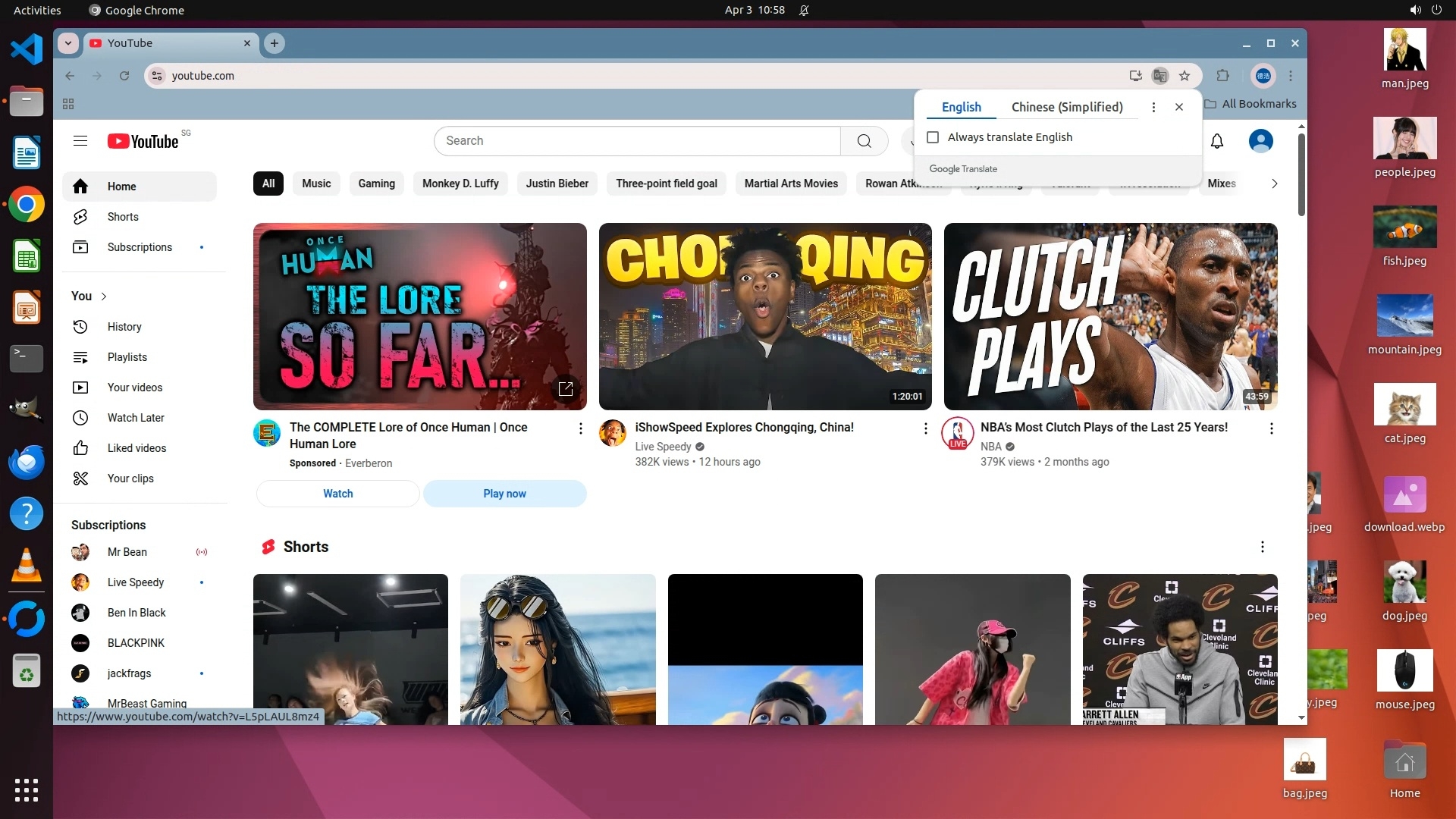Switch to English translate tab

[x=961, y=107]
